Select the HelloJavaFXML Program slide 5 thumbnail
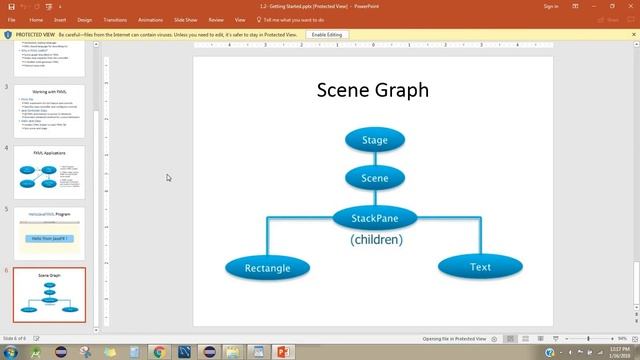The image size is (640, 360). click(x=49, y=234)
